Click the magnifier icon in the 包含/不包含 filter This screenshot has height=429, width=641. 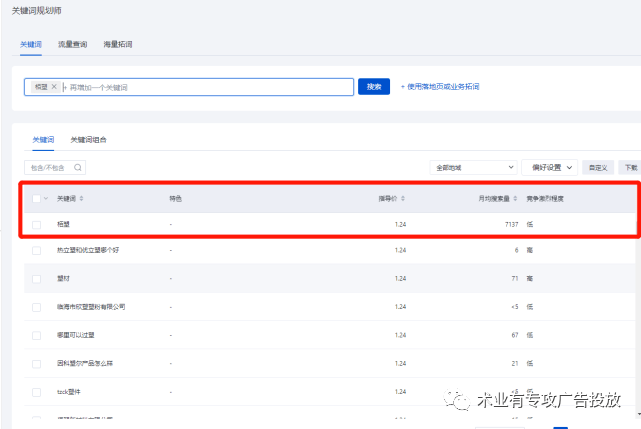(x=78, y=167)
